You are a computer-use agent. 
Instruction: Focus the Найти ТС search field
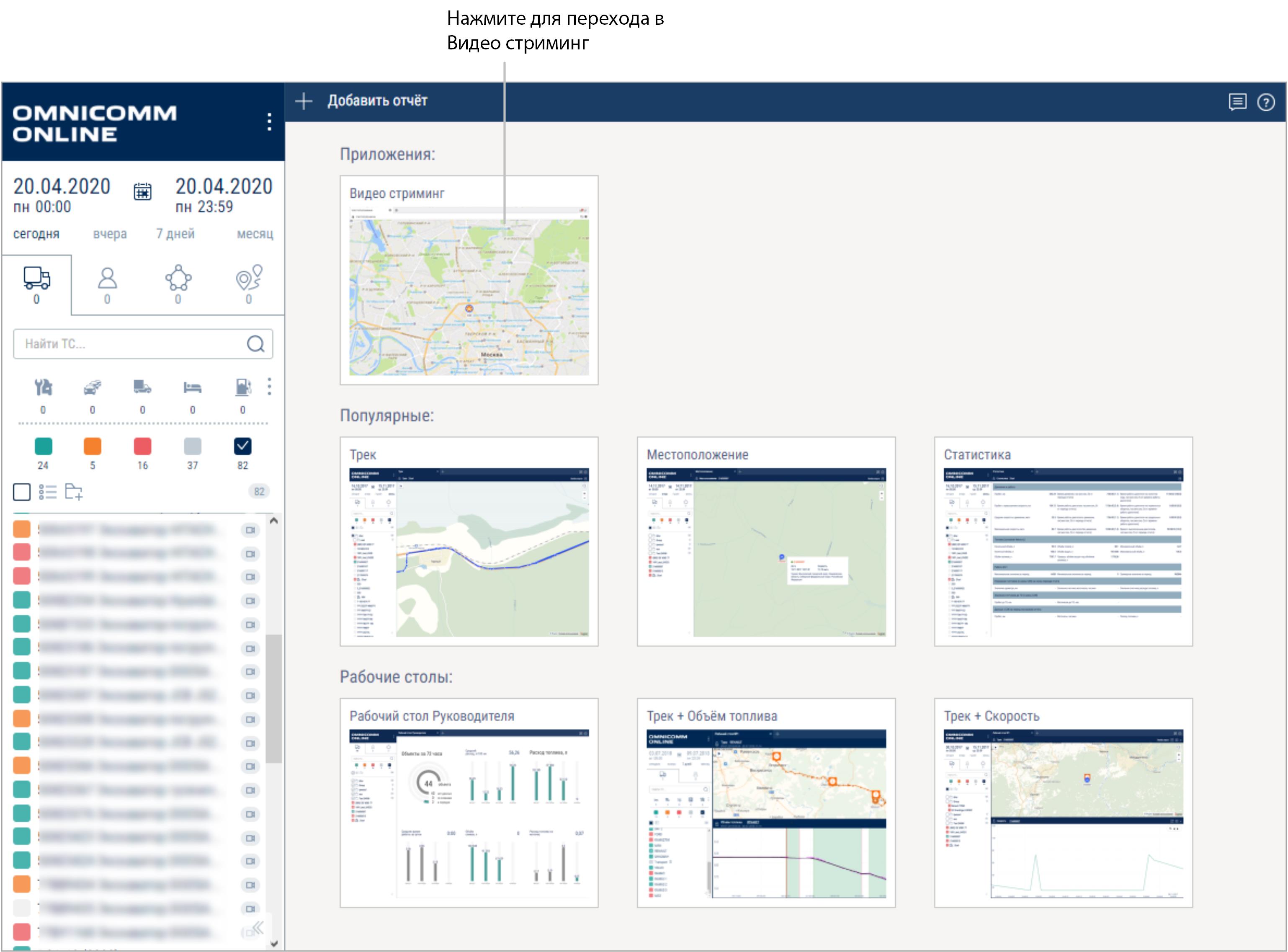point(143,344)
